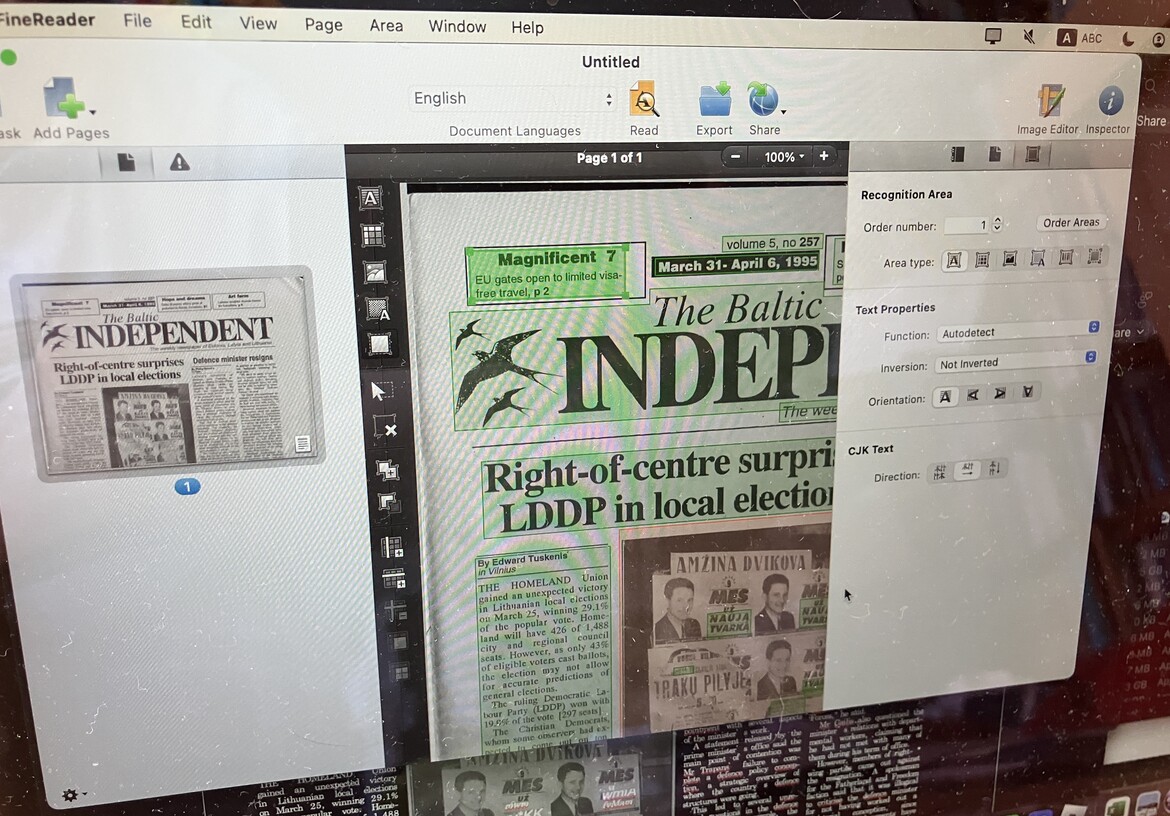Open the Export folder icon

(x=714, y=101)
